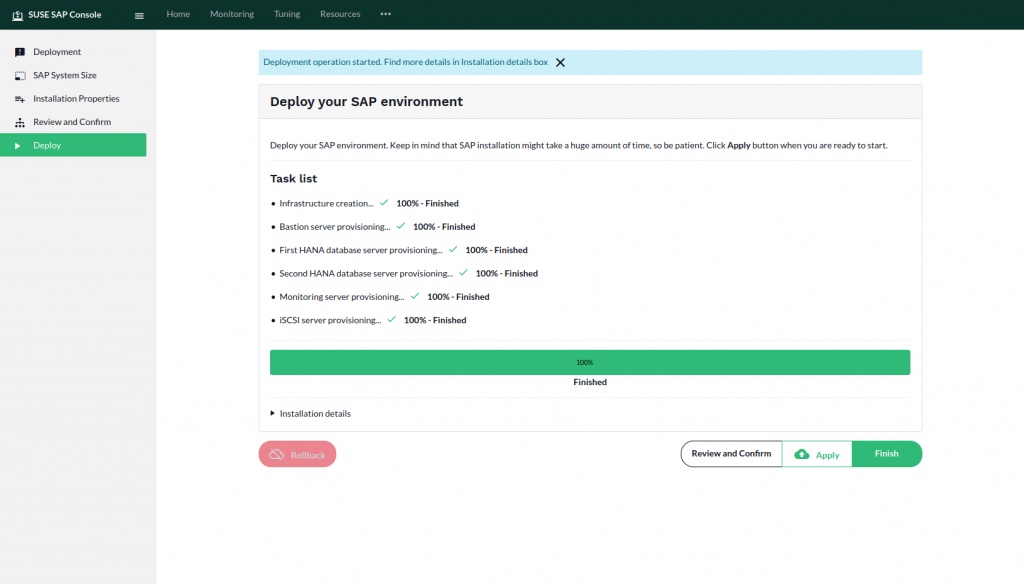1024x584 pixels.
Task: Click the Infrastructure creation finished checkmark
Action: pos(384,203)
